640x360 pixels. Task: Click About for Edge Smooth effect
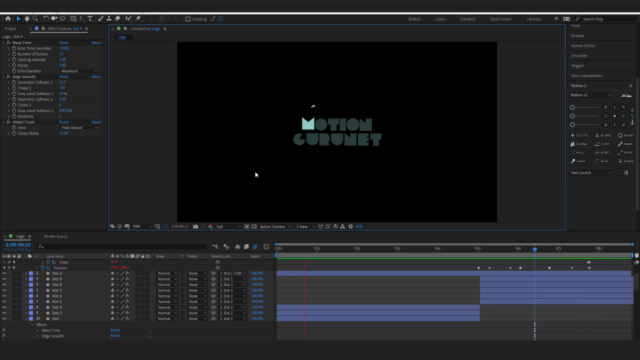[96, 77]
